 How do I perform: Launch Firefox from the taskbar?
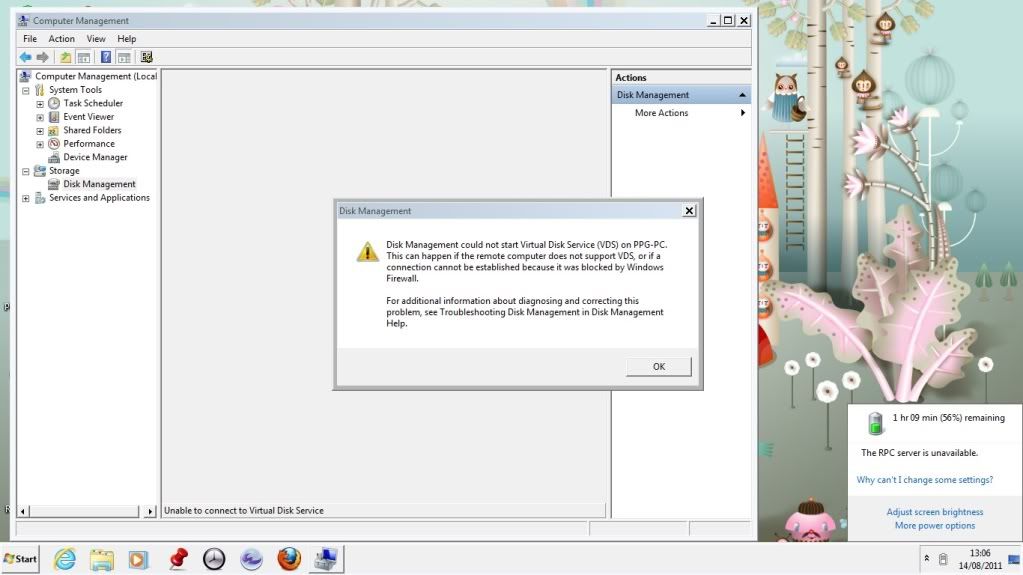pyautogui.click(x=289, y=559)
